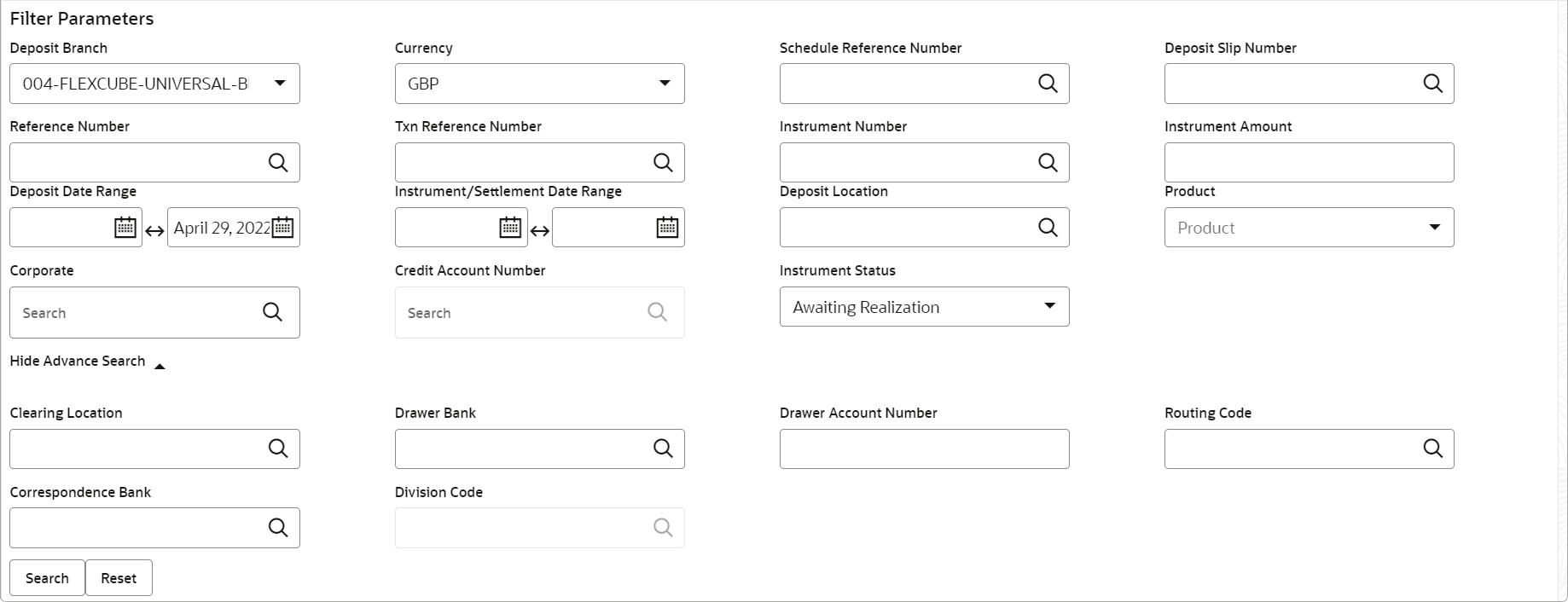Click into Drawer Account Number field
Viewport: 1568px width, 602px height.
pos(924,449)
